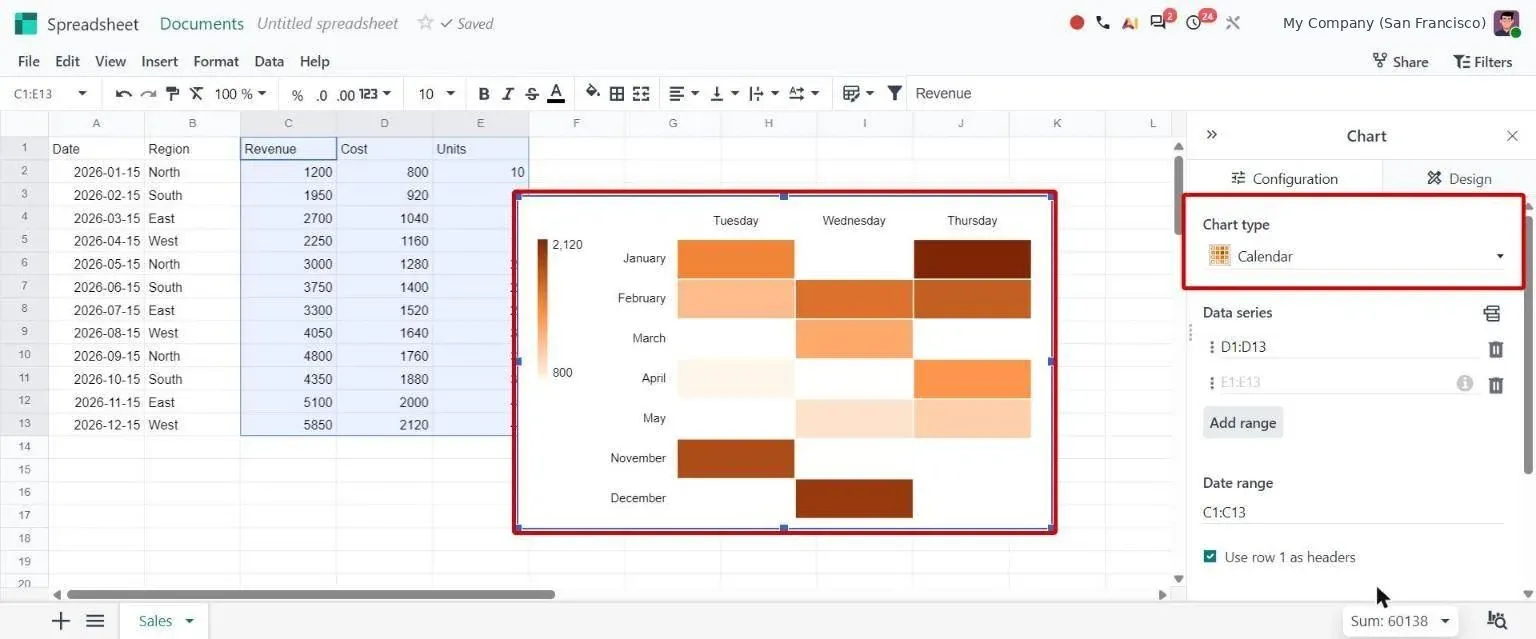Increase decimal places (.00)
The height and width of the screenshot is (639, 1536).
[345, 95]
